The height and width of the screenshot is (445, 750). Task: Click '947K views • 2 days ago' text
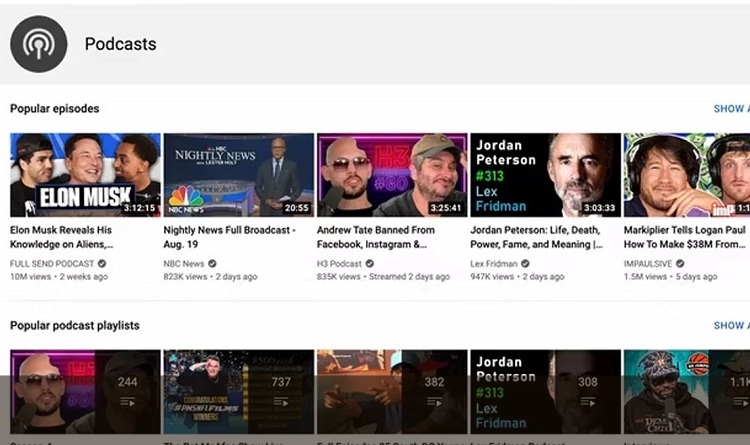518,277
